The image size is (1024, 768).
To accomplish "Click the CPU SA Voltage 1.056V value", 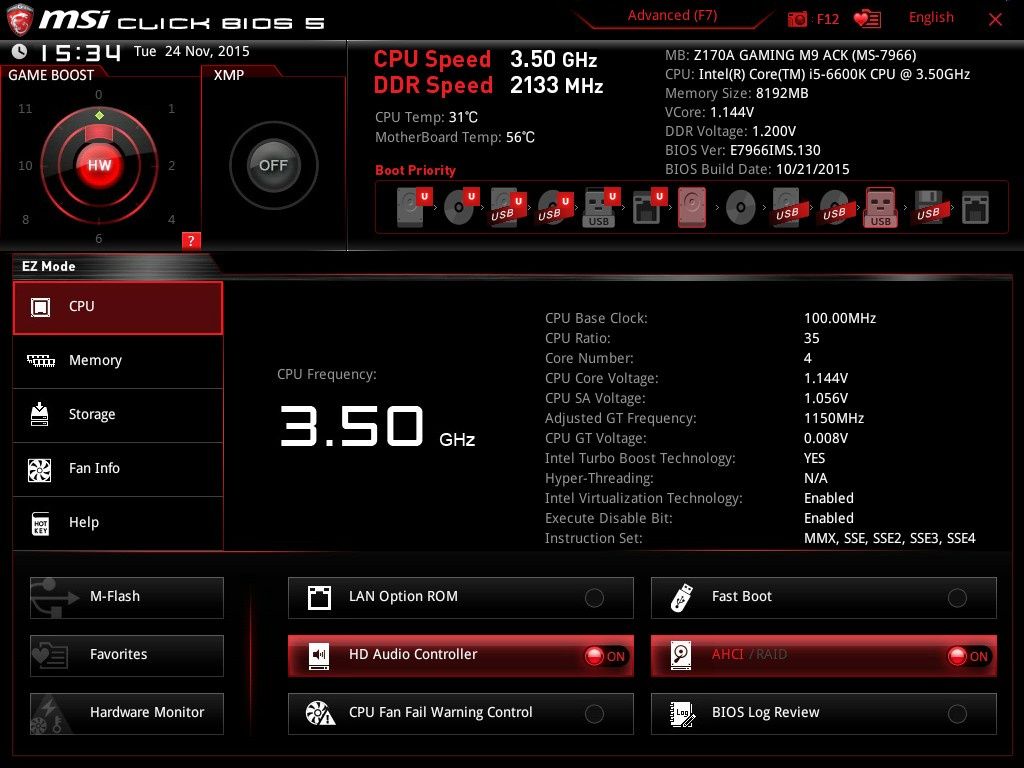I will pyautogui.click(x=826, y=398).
